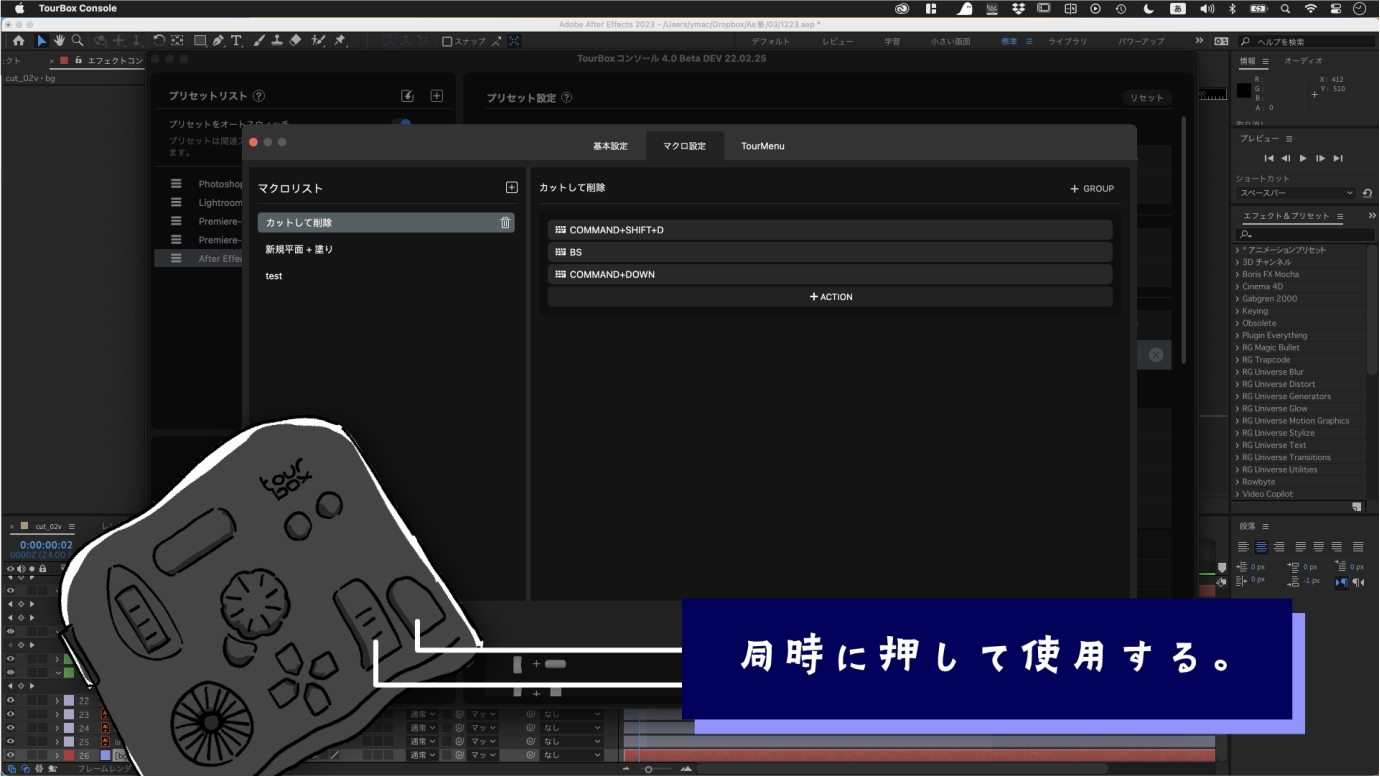The image size is (1380, 777).
Task: Expand the Keying effects category
Action: click(1237, 311)
